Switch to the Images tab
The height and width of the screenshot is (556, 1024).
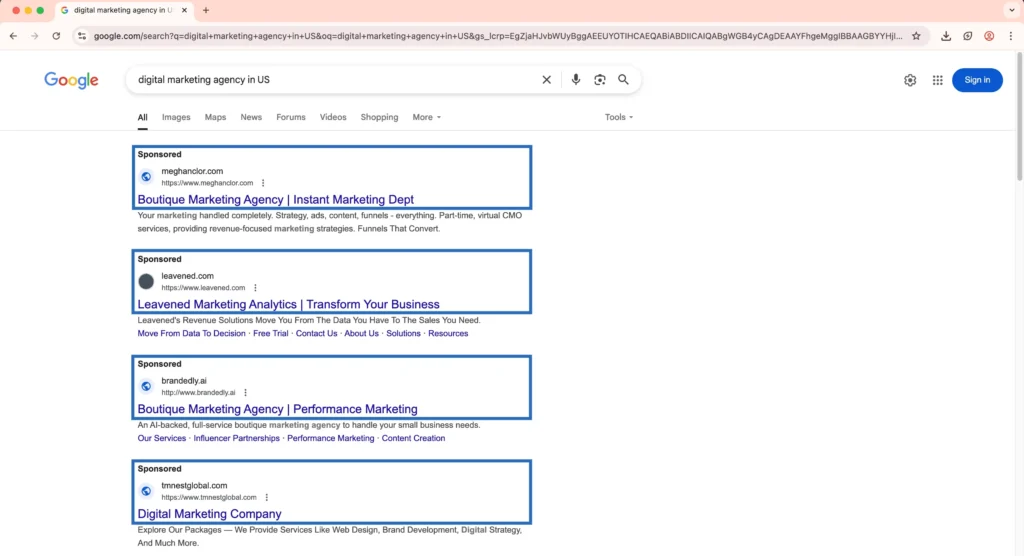point(176,118)
